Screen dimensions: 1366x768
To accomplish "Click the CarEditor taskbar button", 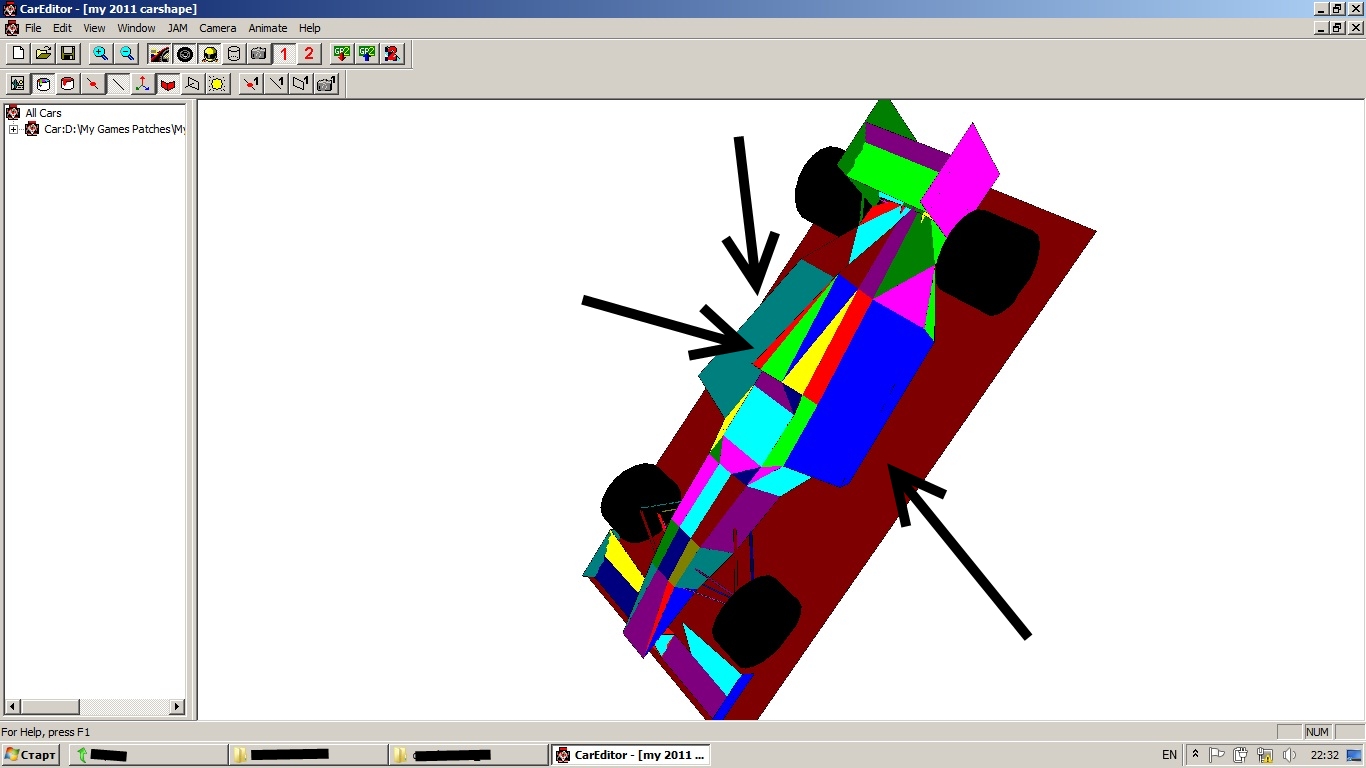I will tap(630, 755).
